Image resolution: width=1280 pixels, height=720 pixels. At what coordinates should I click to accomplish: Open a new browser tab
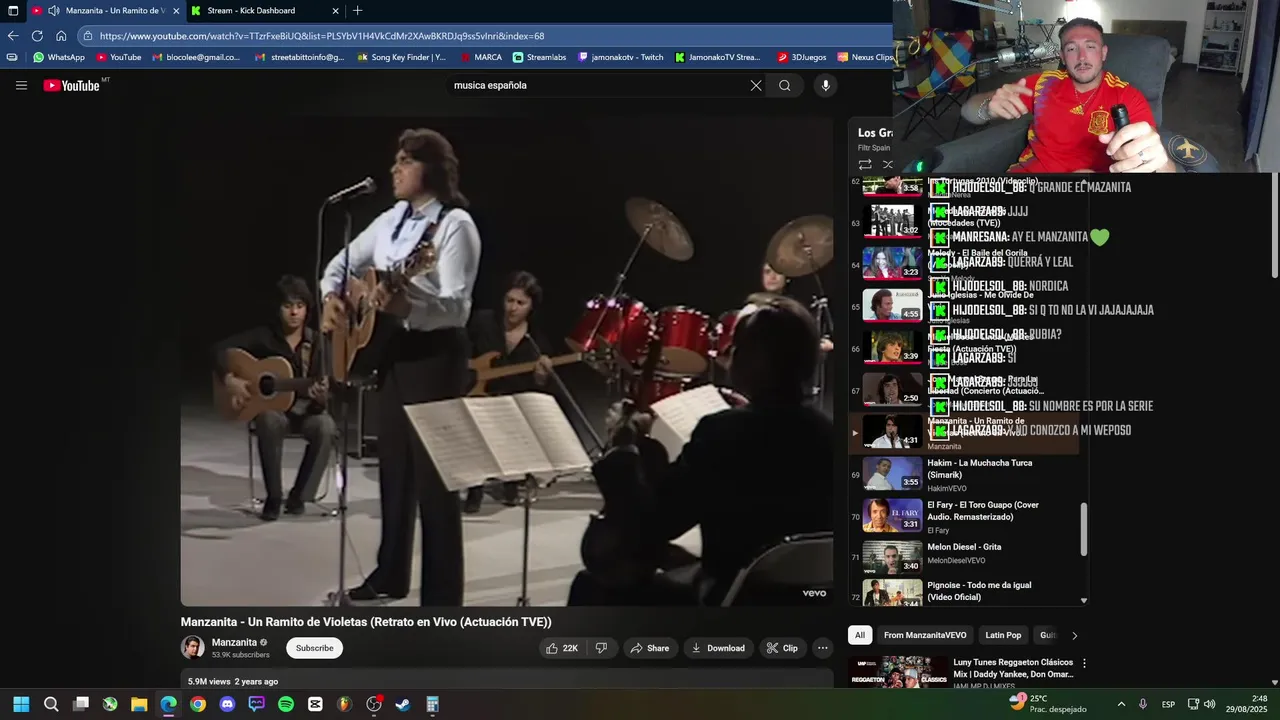358,11
